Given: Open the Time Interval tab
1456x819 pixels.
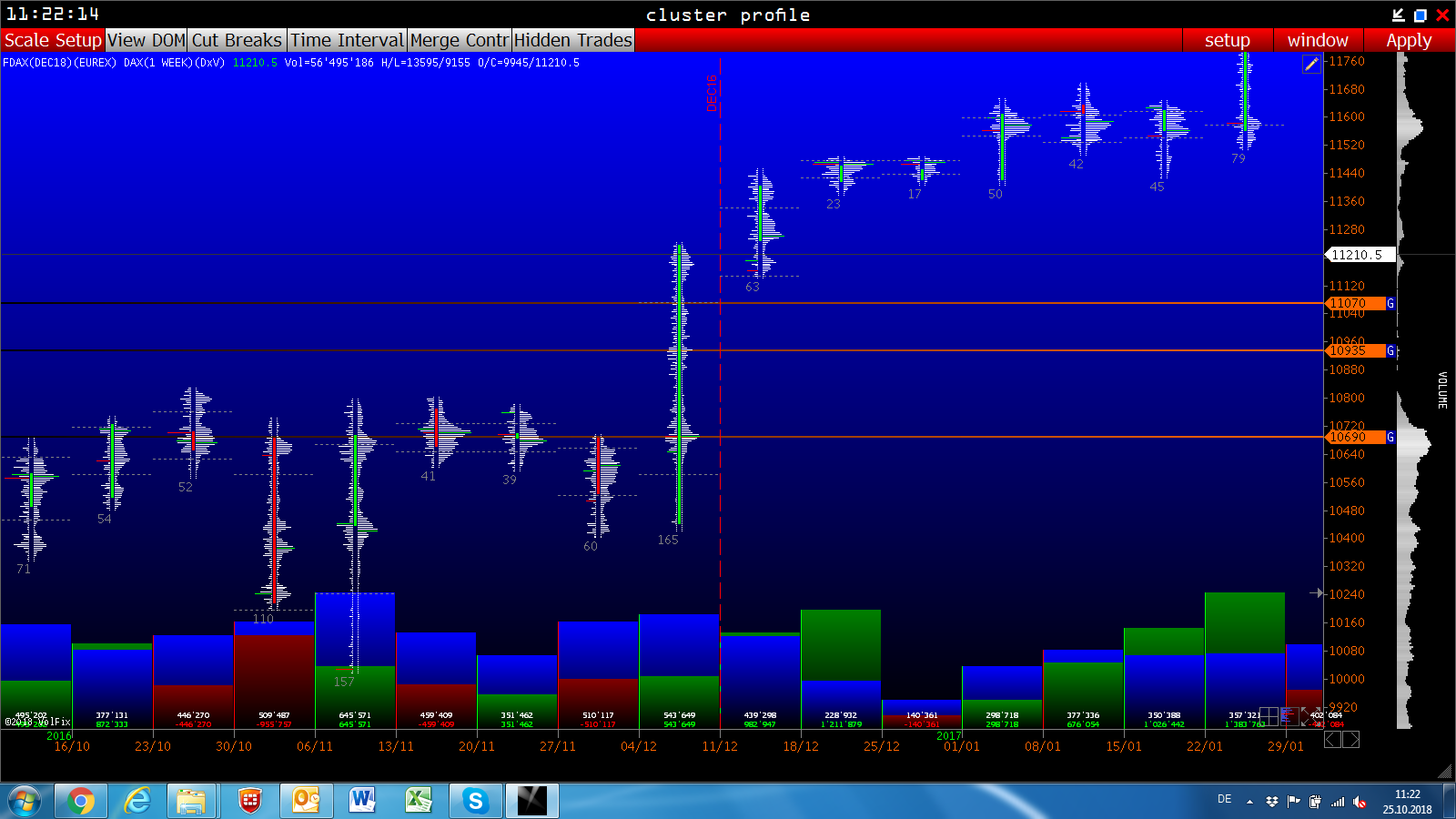Looking at the screenshot, I should (x=347, y=40).
